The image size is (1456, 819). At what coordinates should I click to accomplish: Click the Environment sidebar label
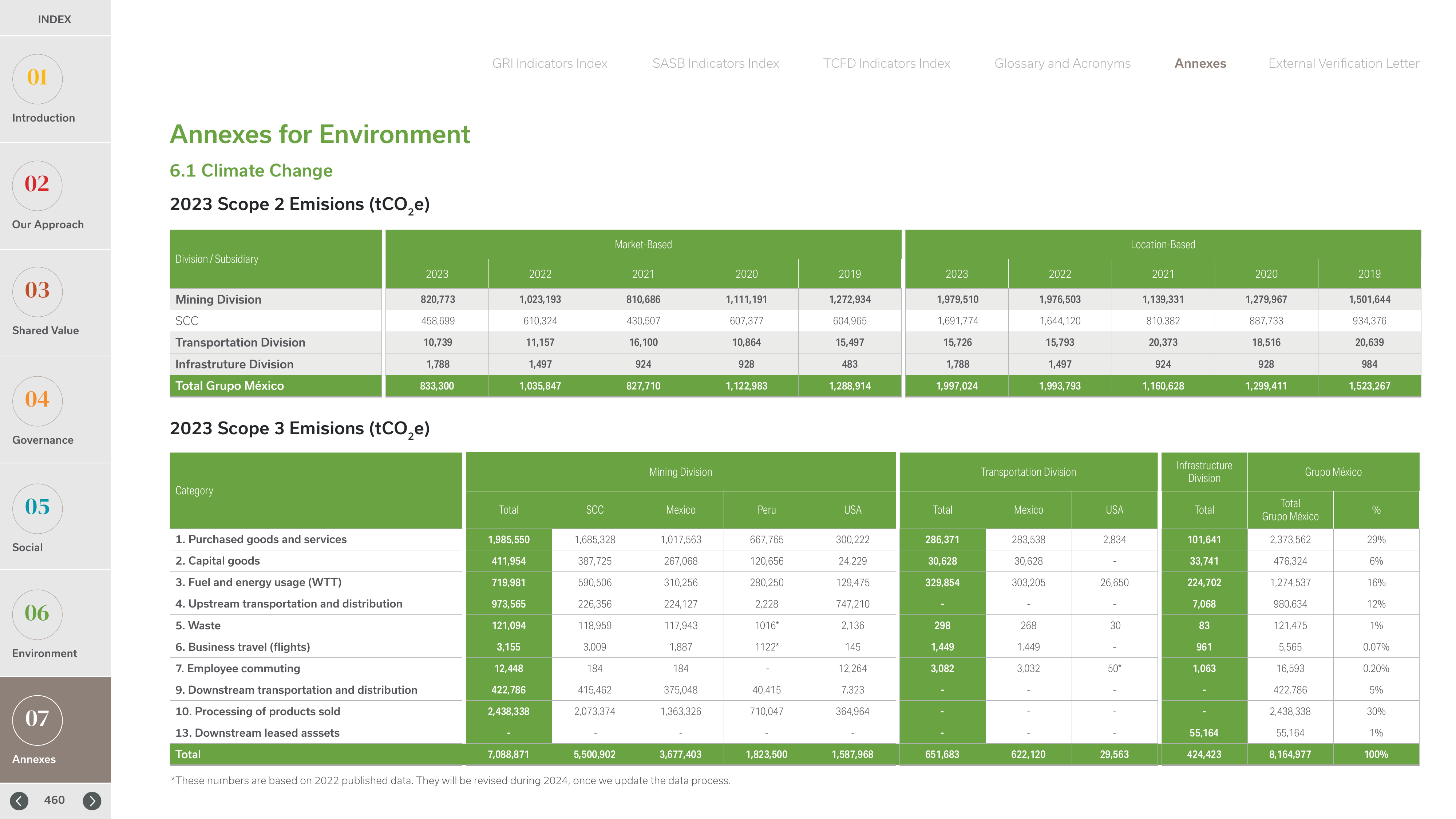[45, 653]
